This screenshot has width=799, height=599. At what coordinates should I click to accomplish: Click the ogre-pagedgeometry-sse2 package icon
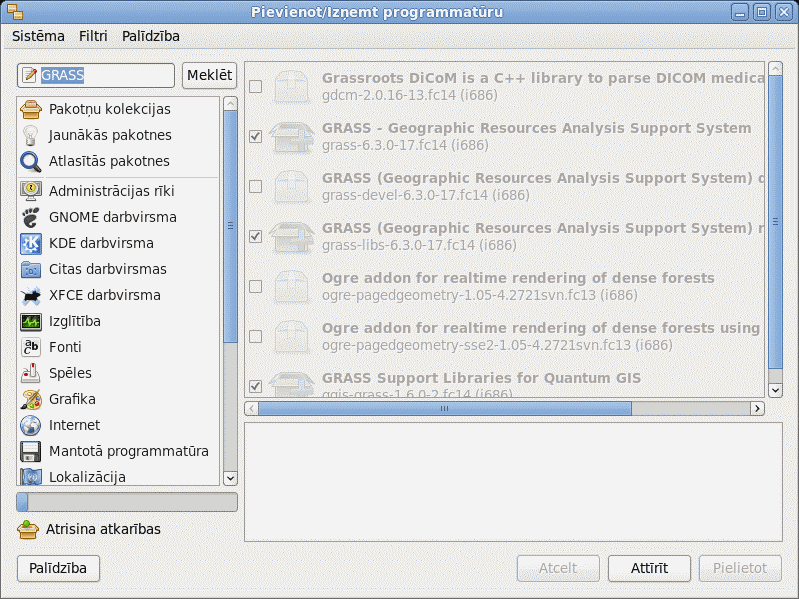(291, 336)
